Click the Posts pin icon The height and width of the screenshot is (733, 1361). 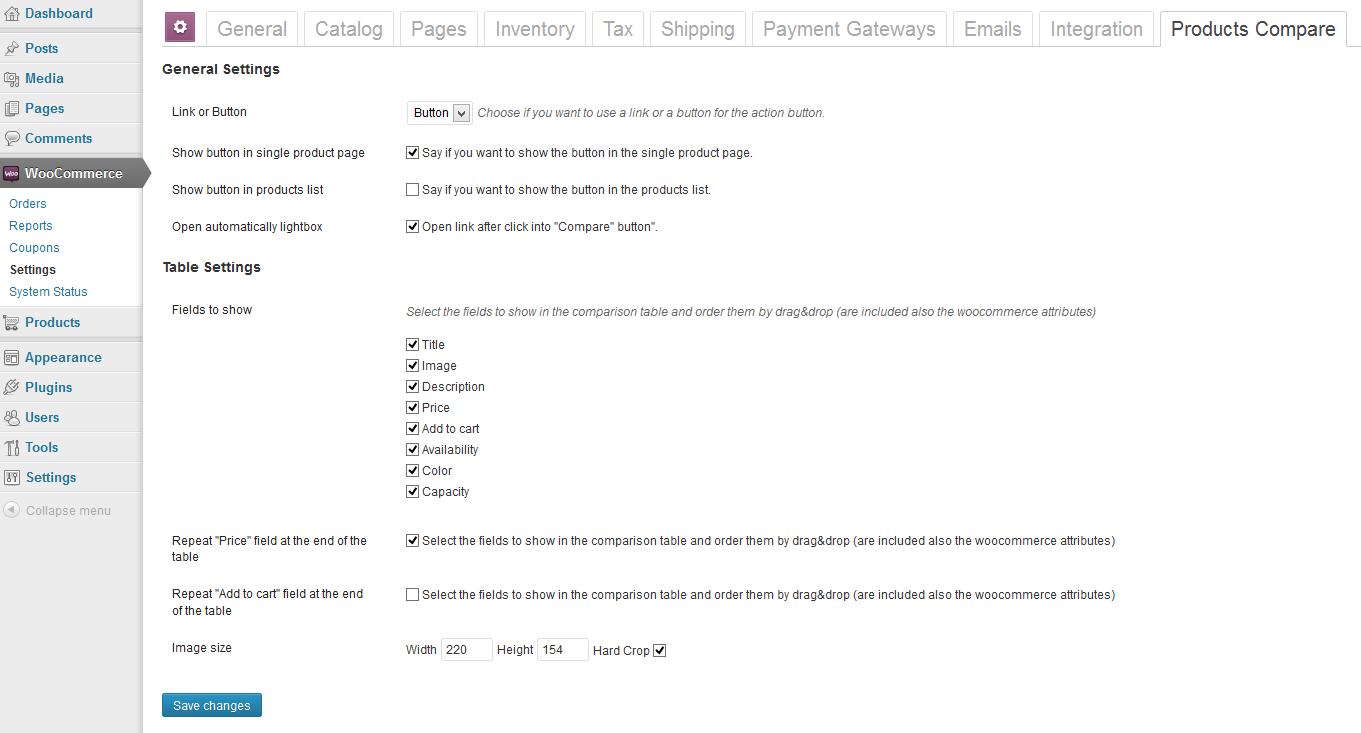(x=11, y=48)
